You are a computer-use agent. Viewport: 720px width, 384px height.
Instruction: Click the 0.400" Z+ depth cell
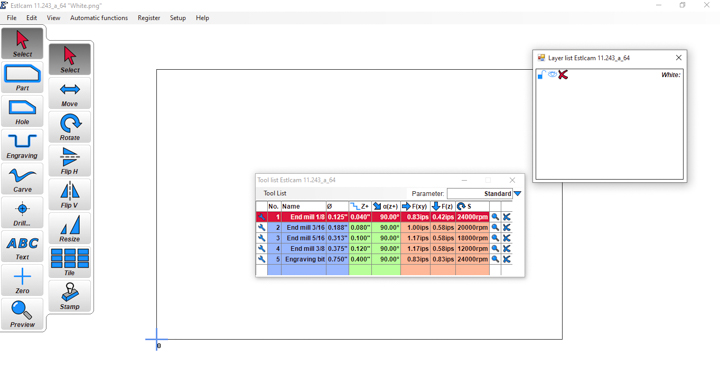pos(360,259)
